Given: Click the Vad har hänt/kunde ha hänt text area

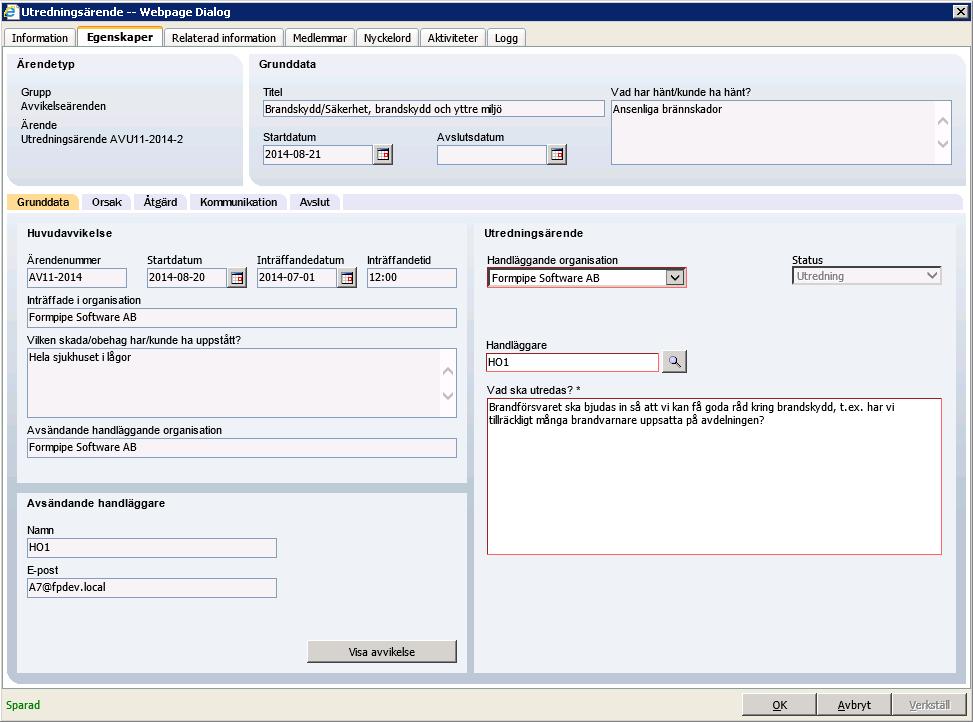Looking at the screenshot, I should (x=781, y=132).
